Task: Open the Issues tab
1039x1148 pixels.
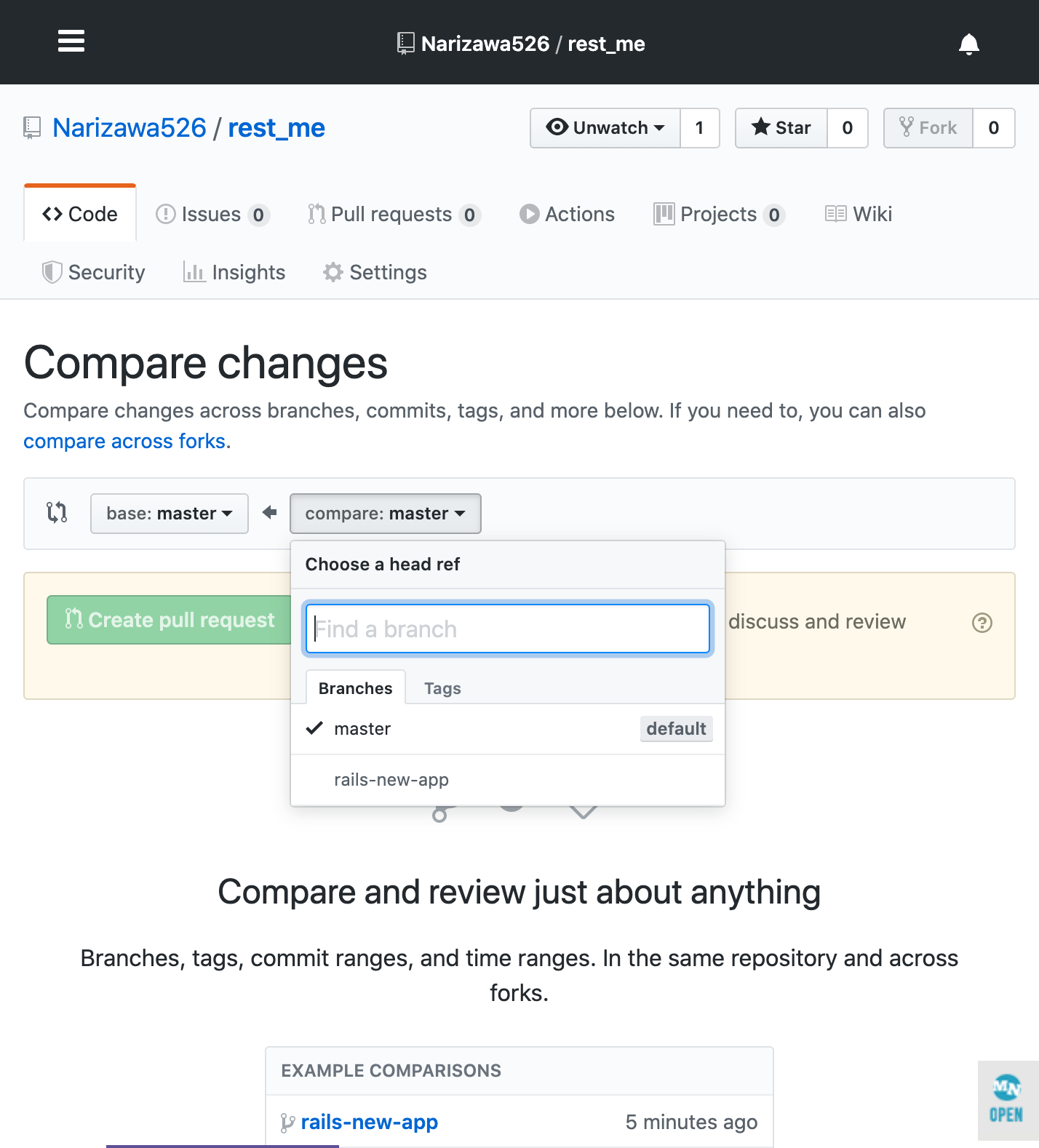Action: click(x=212, y=214)
